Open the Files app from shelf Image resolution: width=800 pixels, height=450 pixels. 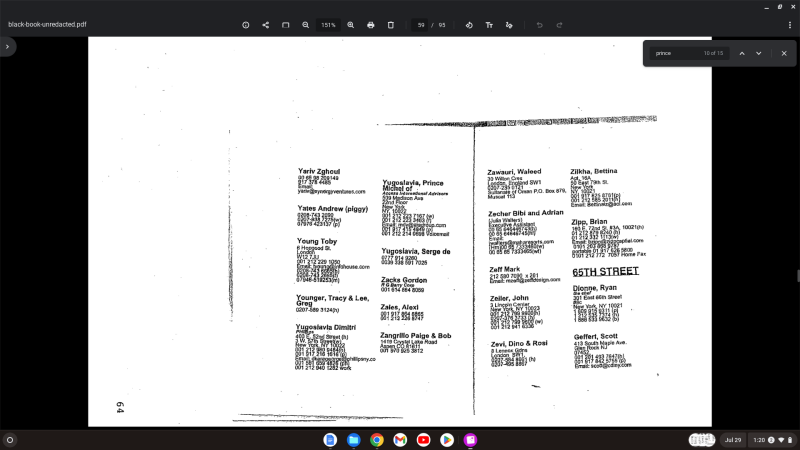tap(354, 440)
